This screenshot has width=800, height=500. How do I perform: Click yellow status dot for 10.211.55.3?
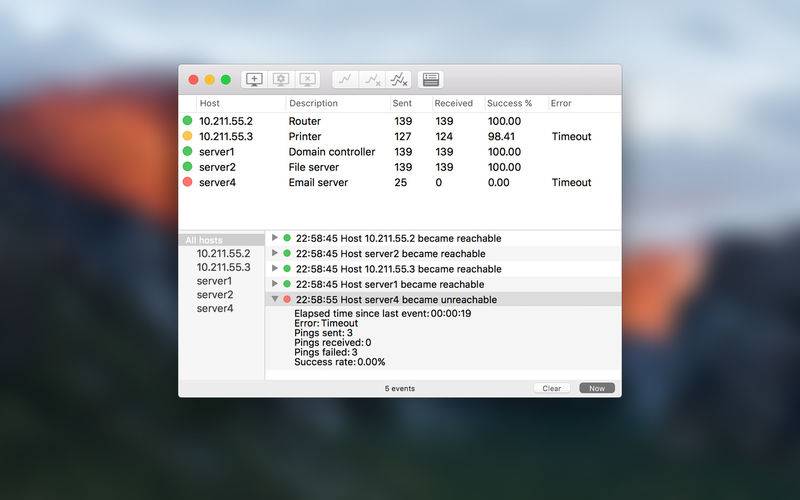pos(187,136)
